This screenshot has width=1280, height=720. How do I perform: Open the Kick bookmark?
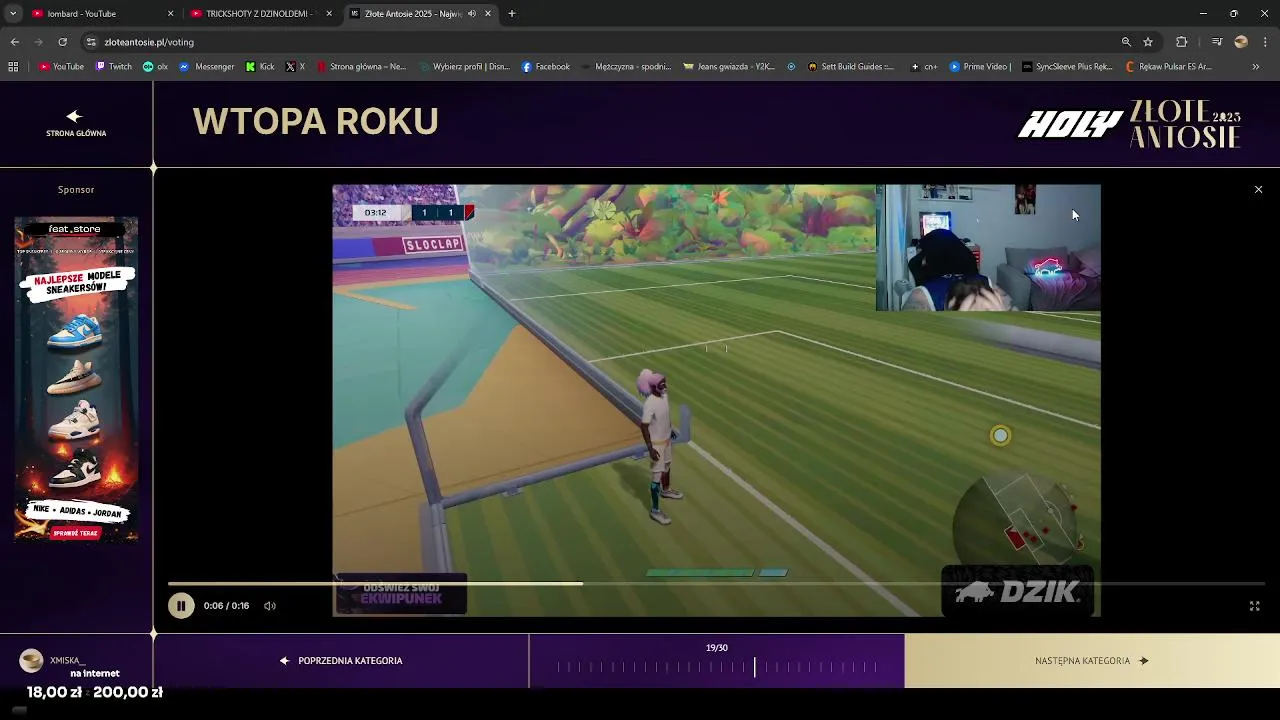click(260, 67)
